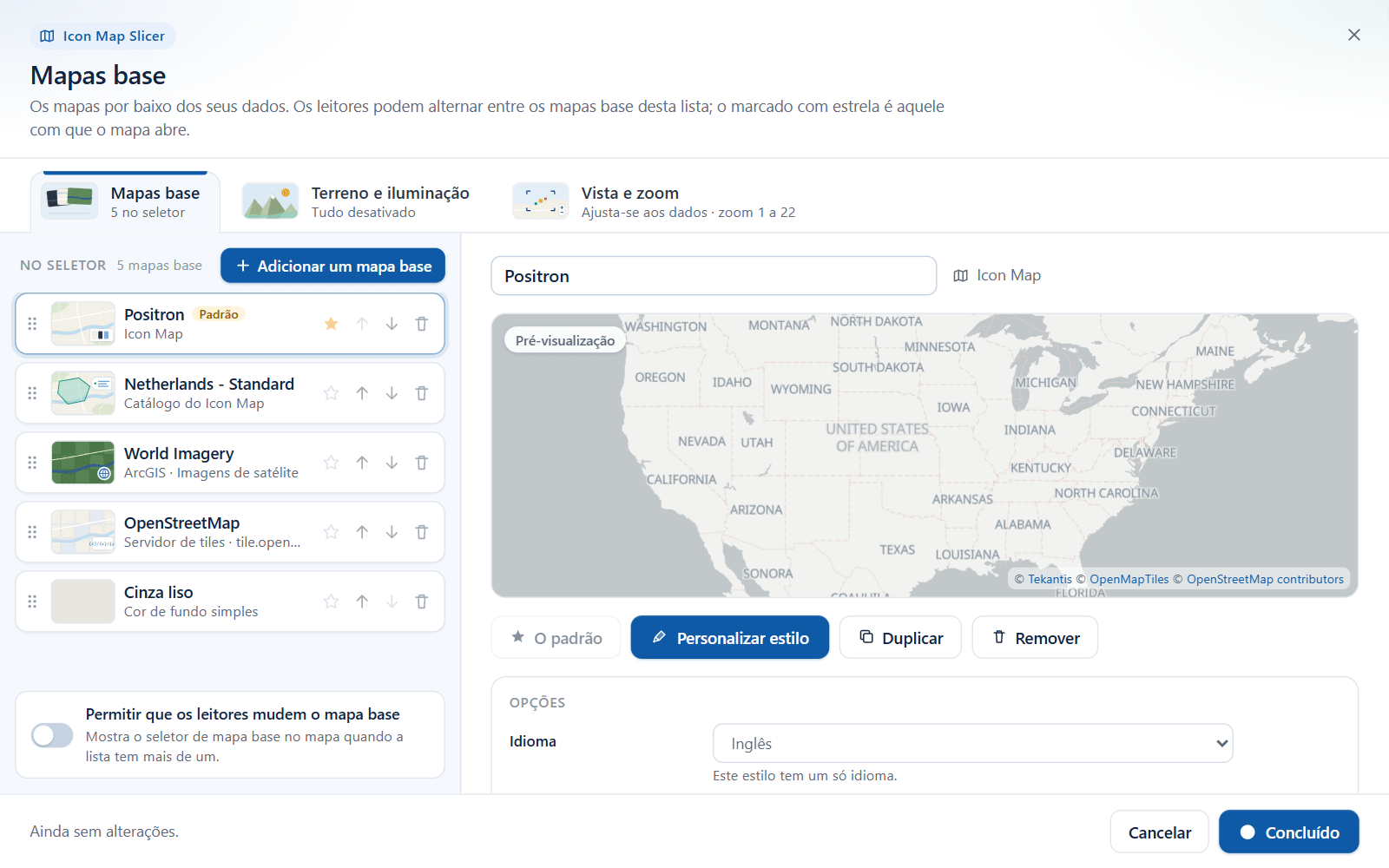Click Cancelar to discard changes
This screenshot has width=1389, height=868.
coord(1159,832)
